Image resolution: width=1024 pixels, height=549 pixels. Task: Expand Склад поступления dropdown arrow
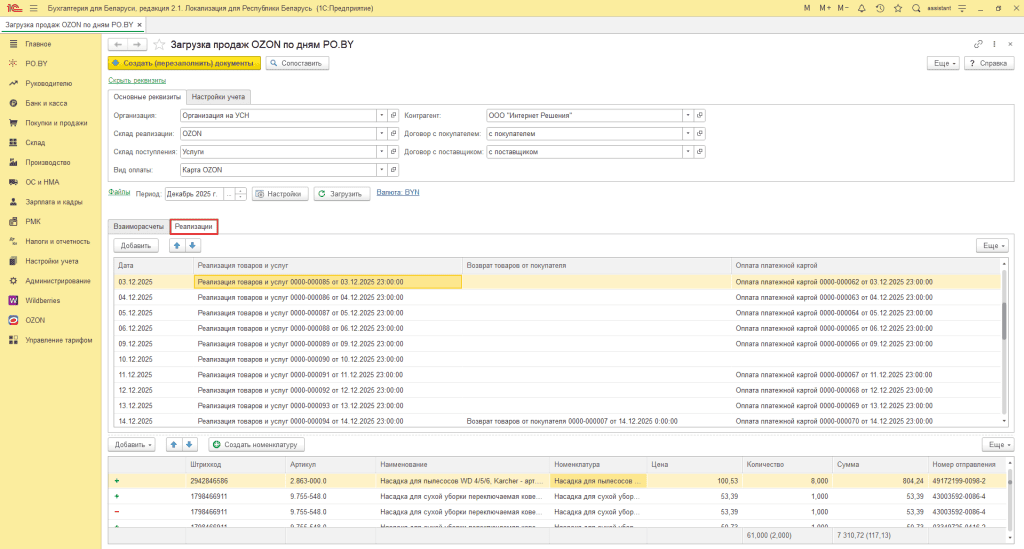tap(381, 151)
